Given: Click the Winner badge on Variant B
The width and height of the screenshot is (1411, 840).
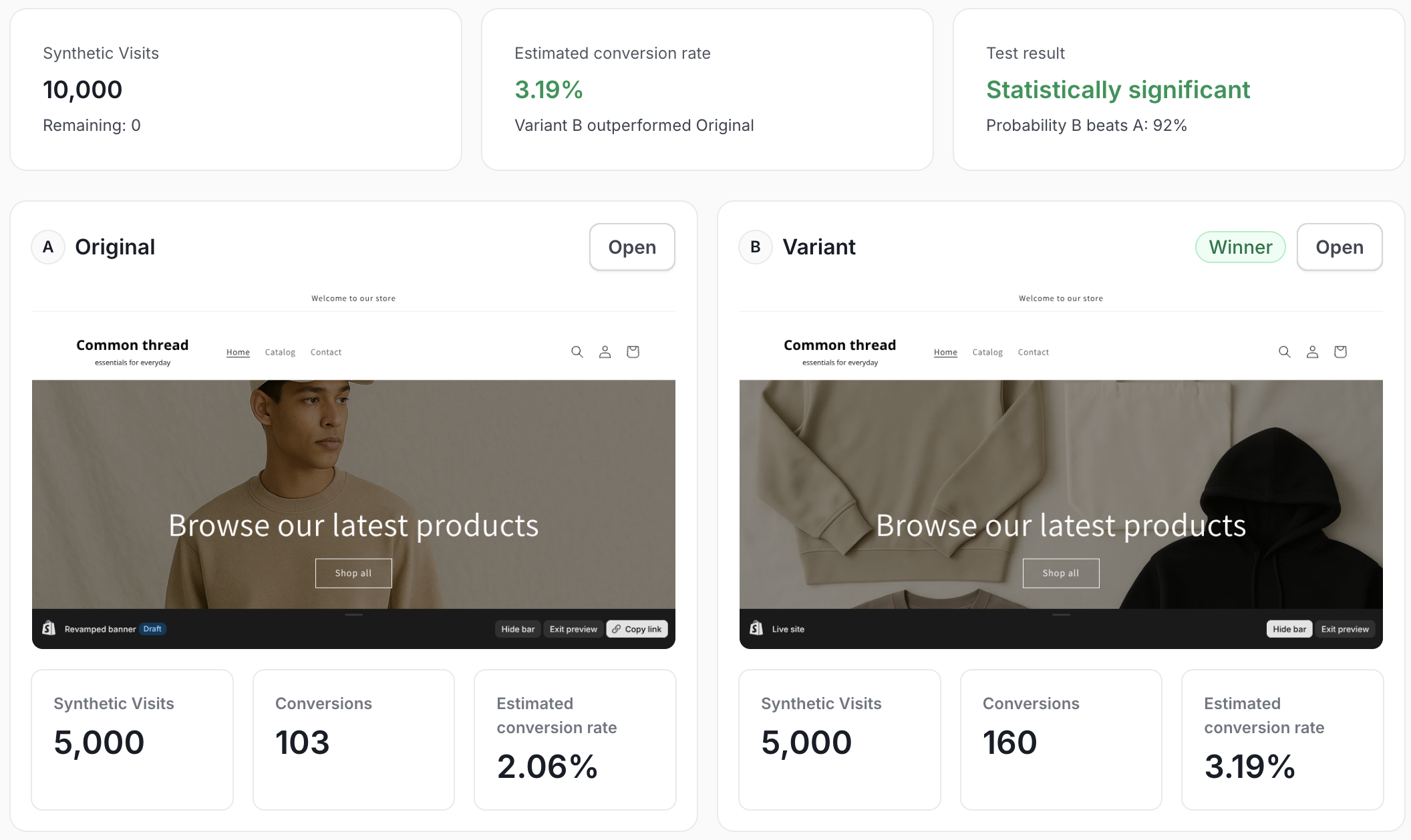Looking at the screenshot, I should click(x=1240, y=246).
